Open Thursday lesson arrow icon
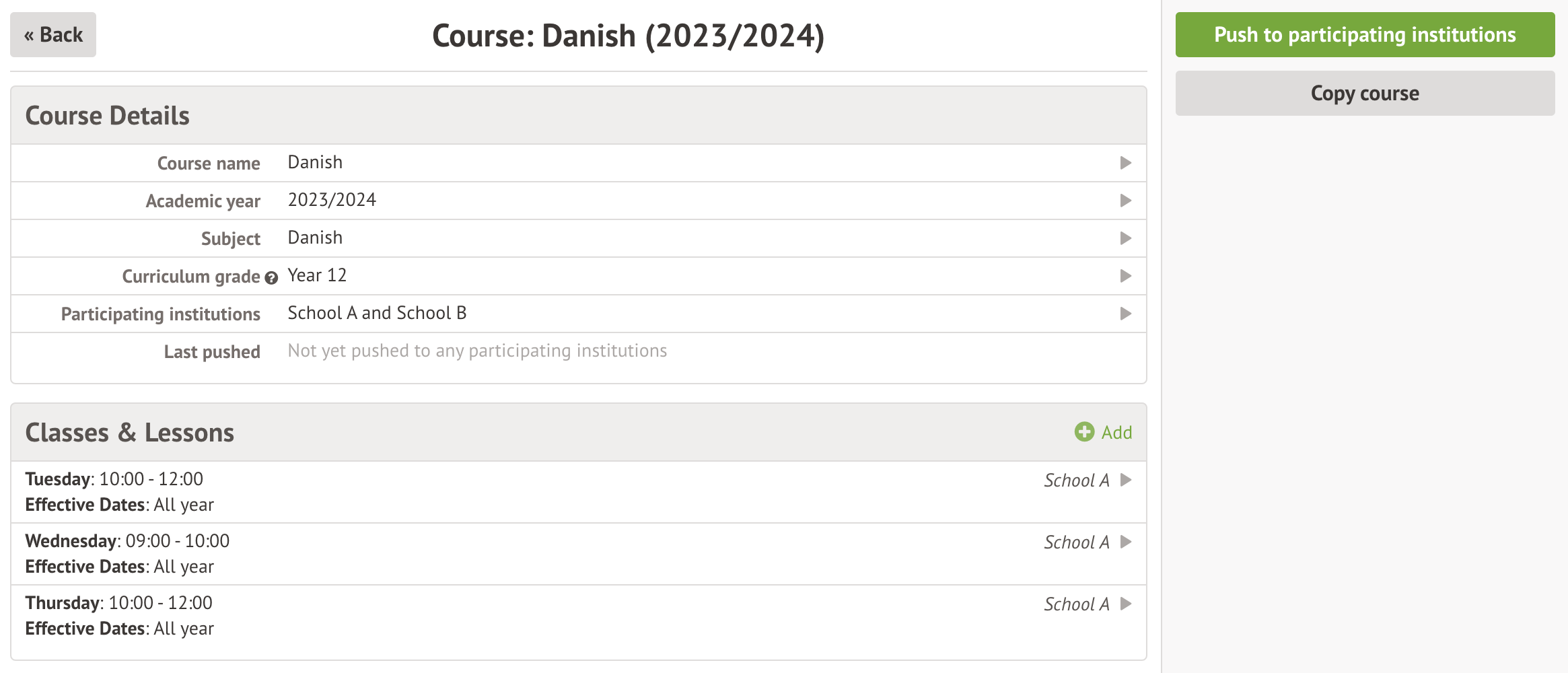This screenshot has width=1568, height=673. [x=1126, y=604]
